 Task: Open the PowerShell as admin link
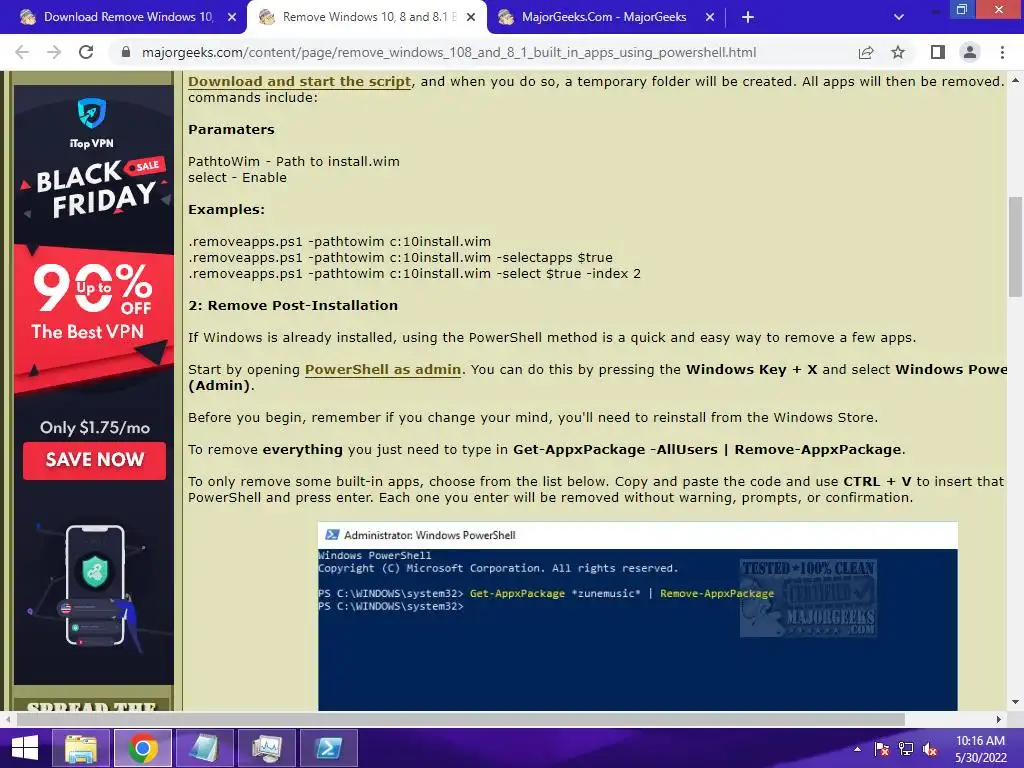[383, 370]
